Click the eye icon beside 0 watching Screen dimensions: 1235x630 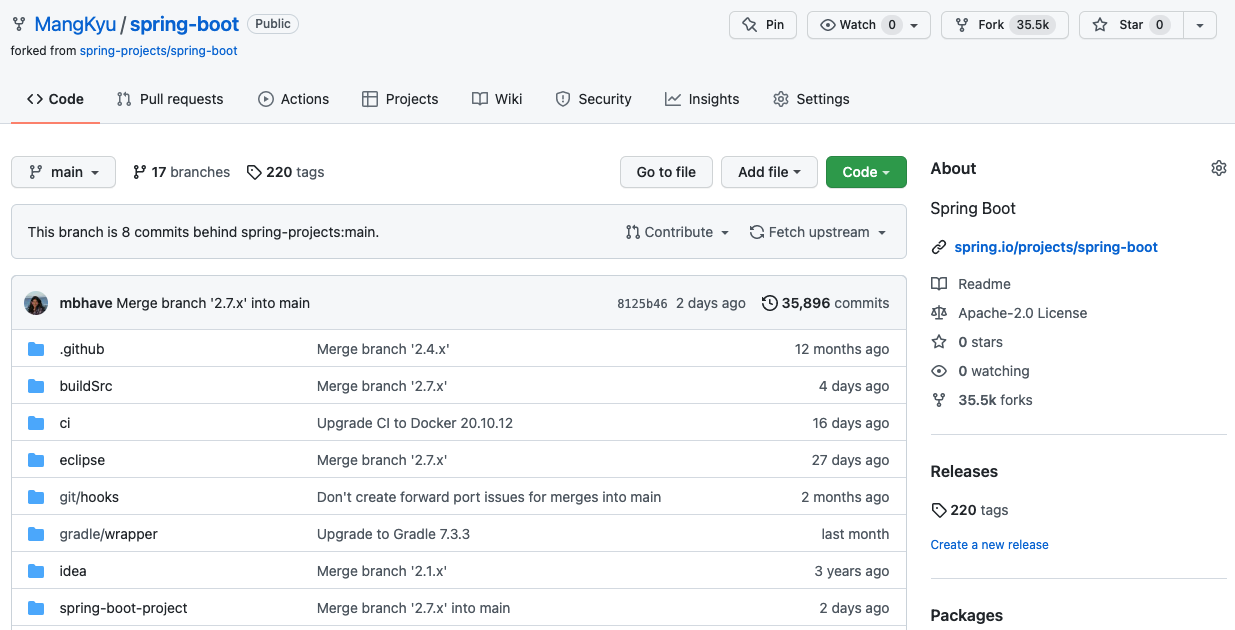click(x=938, y=371)
